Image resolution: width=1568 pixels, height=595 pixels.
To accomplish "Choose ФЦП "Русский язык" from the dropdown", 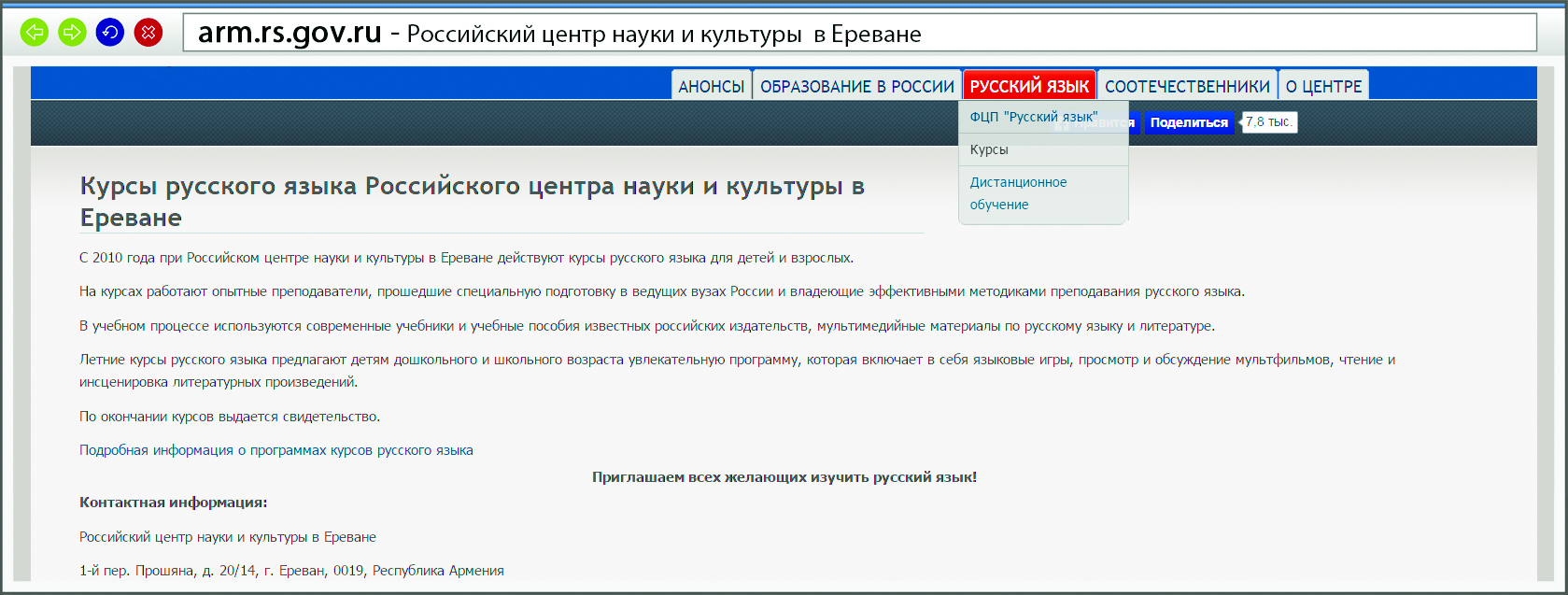I will click(1043, 117).
